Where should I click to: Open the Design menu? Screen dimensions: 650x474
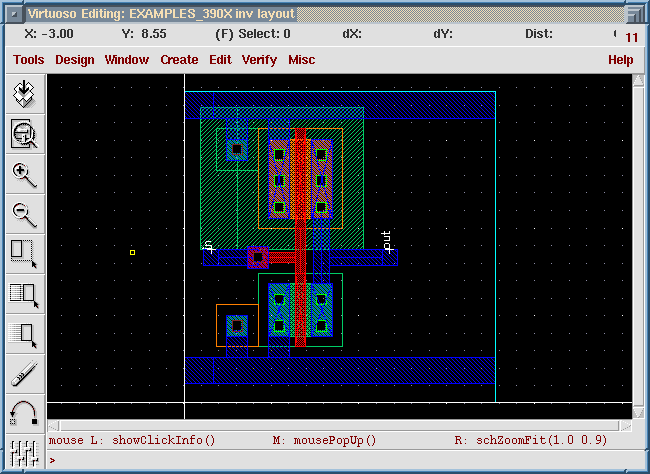pyautogui.click(x=75, y=60)
